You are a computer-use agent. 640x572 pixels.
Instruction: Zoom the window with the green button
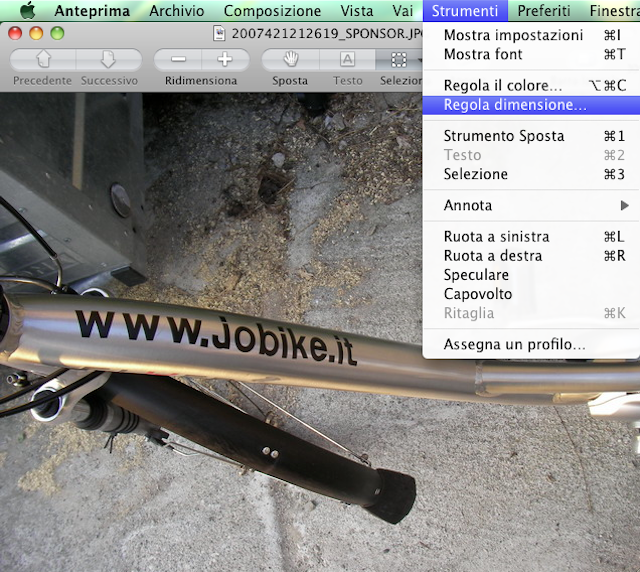pyautogui.click(x=57, y=33)
